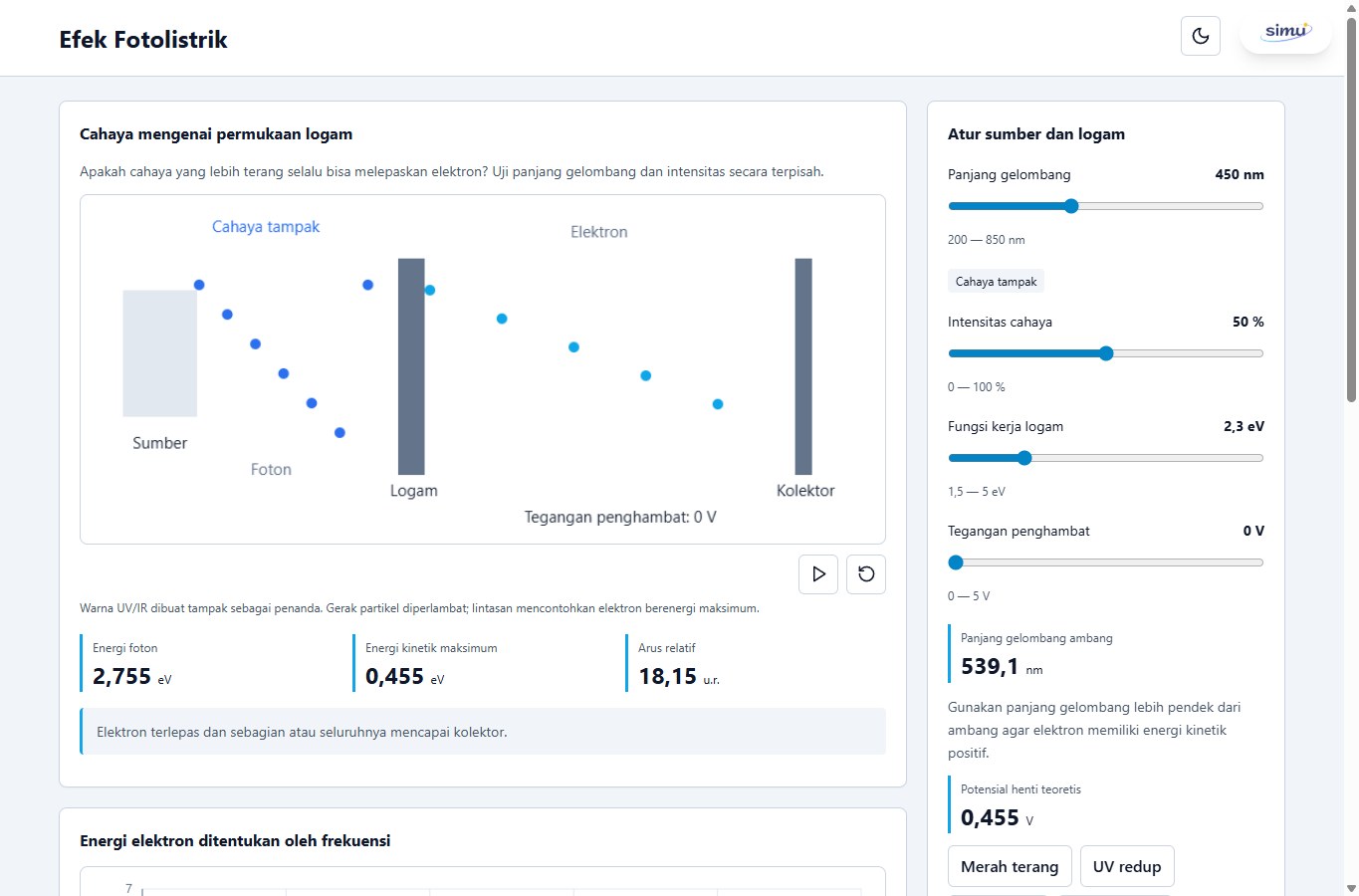1359x896 pixels.
Task: Click the 200 — 850 nm range label
Action: click(986, 240)
